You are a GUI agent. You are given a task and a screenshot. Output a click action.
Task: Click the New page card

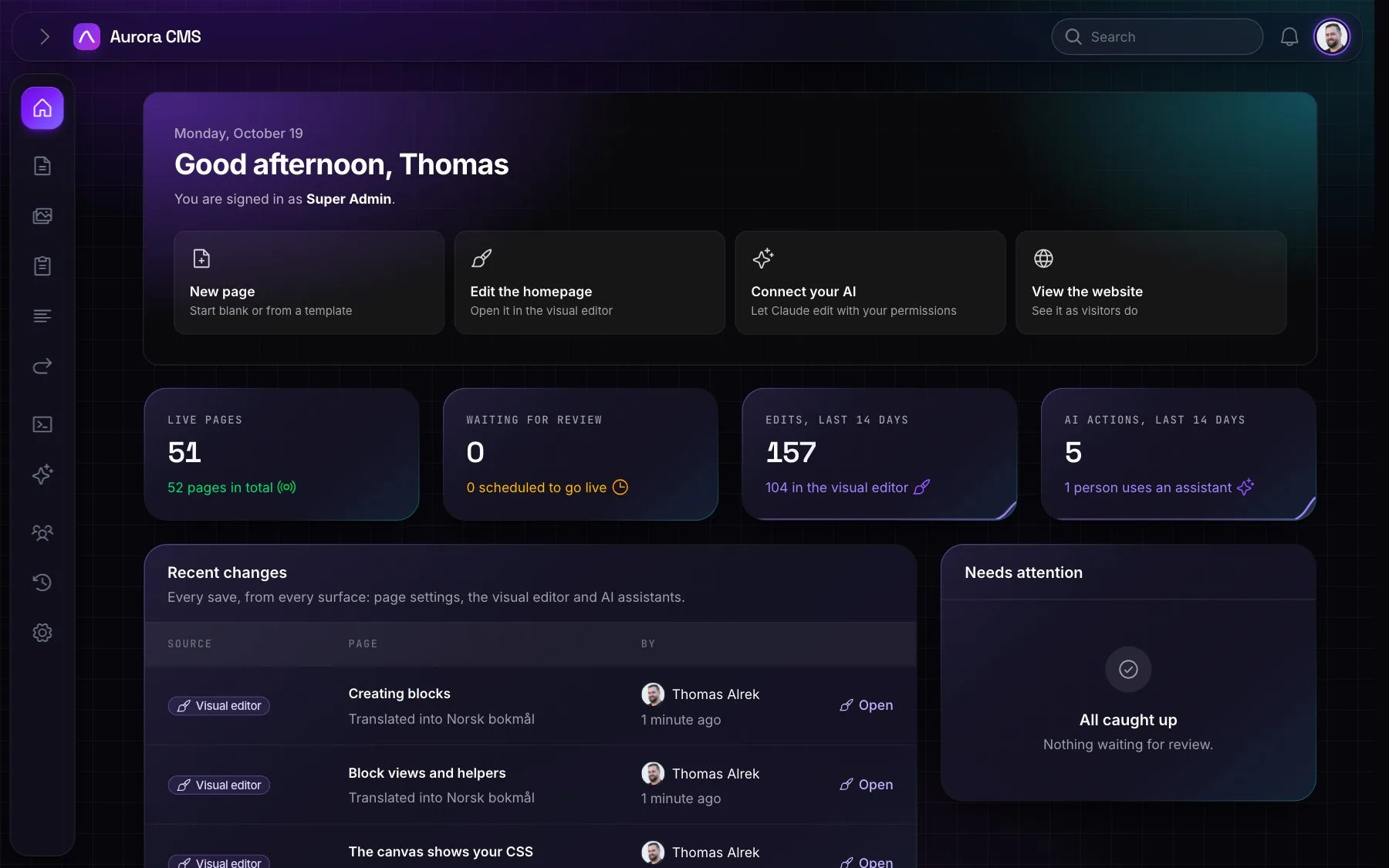coord(309,282)
